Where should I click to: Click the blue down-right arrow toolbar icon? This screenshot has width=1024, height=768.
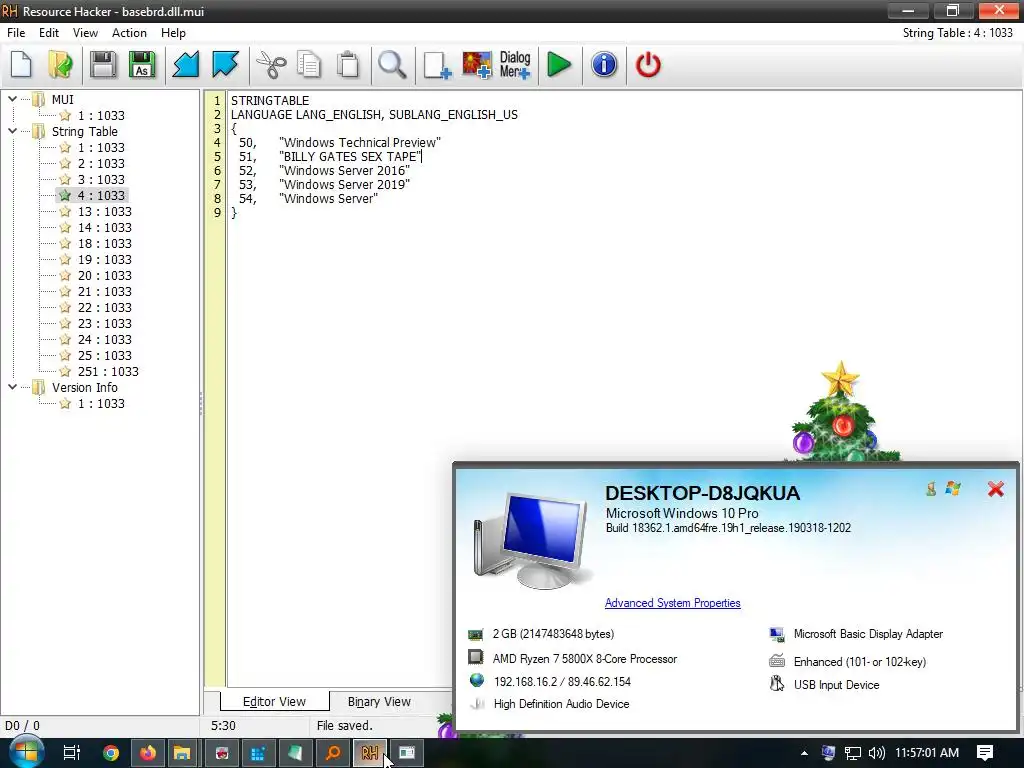click(225, 65)
